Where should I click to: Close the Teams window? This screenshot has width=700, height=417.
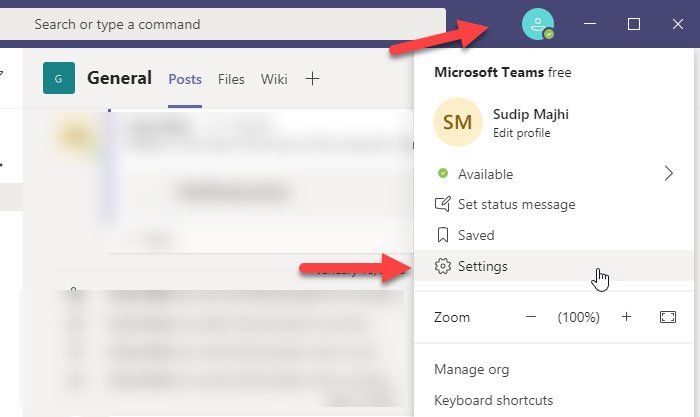678,24
